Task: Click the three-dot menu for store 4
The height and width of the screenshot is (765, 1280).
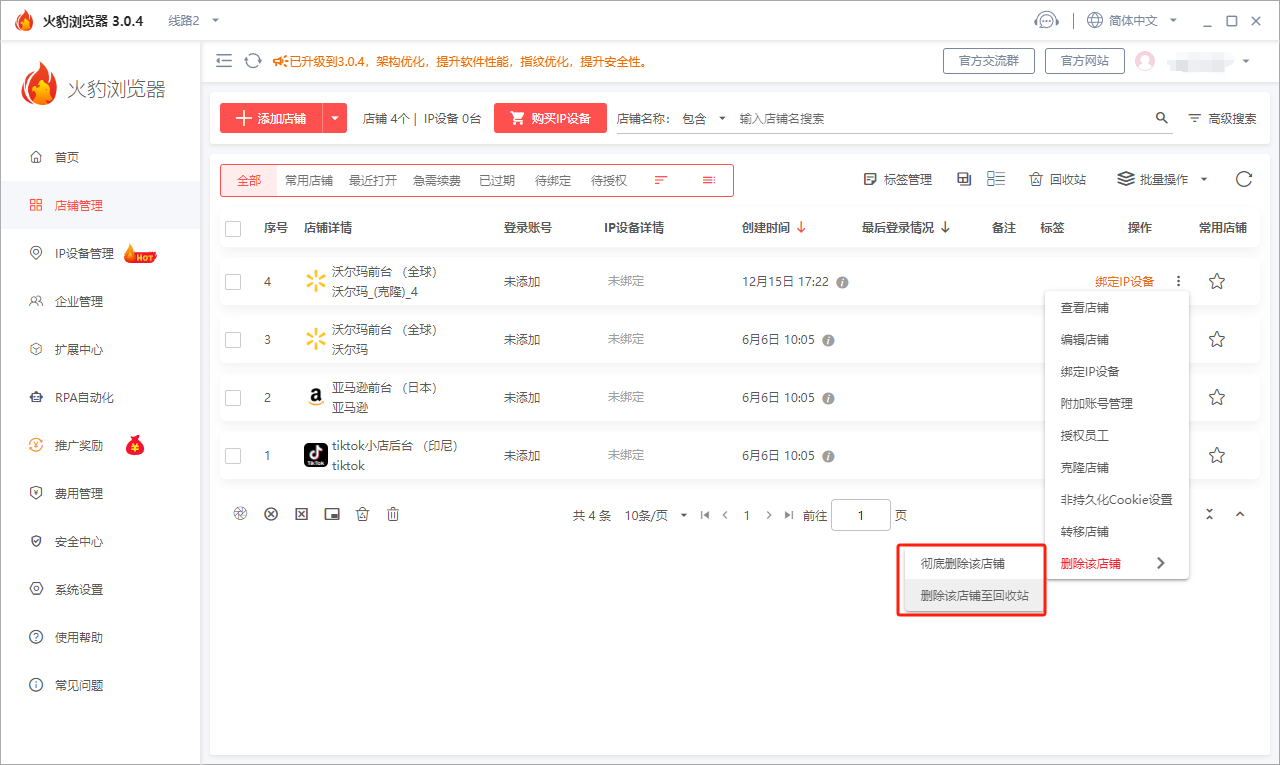Action: point(1179,282)
